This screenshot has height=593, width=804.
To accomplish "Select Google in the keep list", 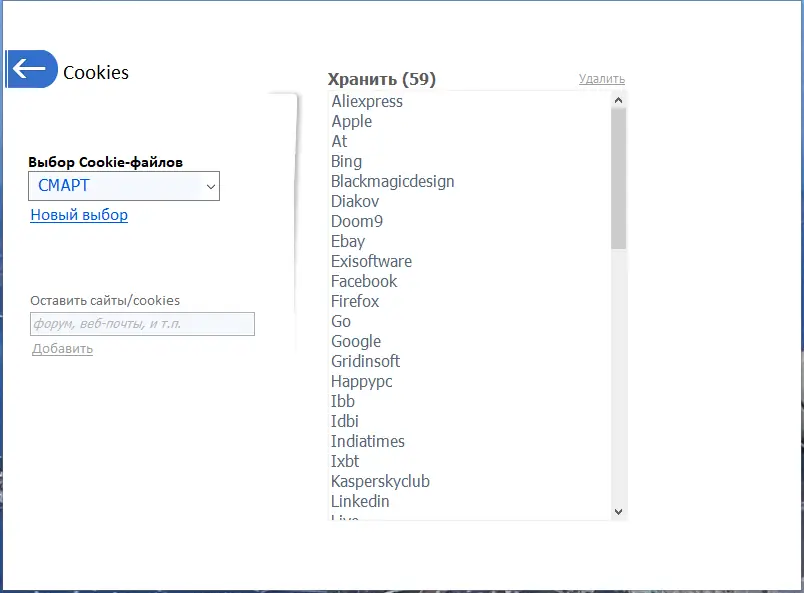I will pyautogui.click(x=356, y=342).
